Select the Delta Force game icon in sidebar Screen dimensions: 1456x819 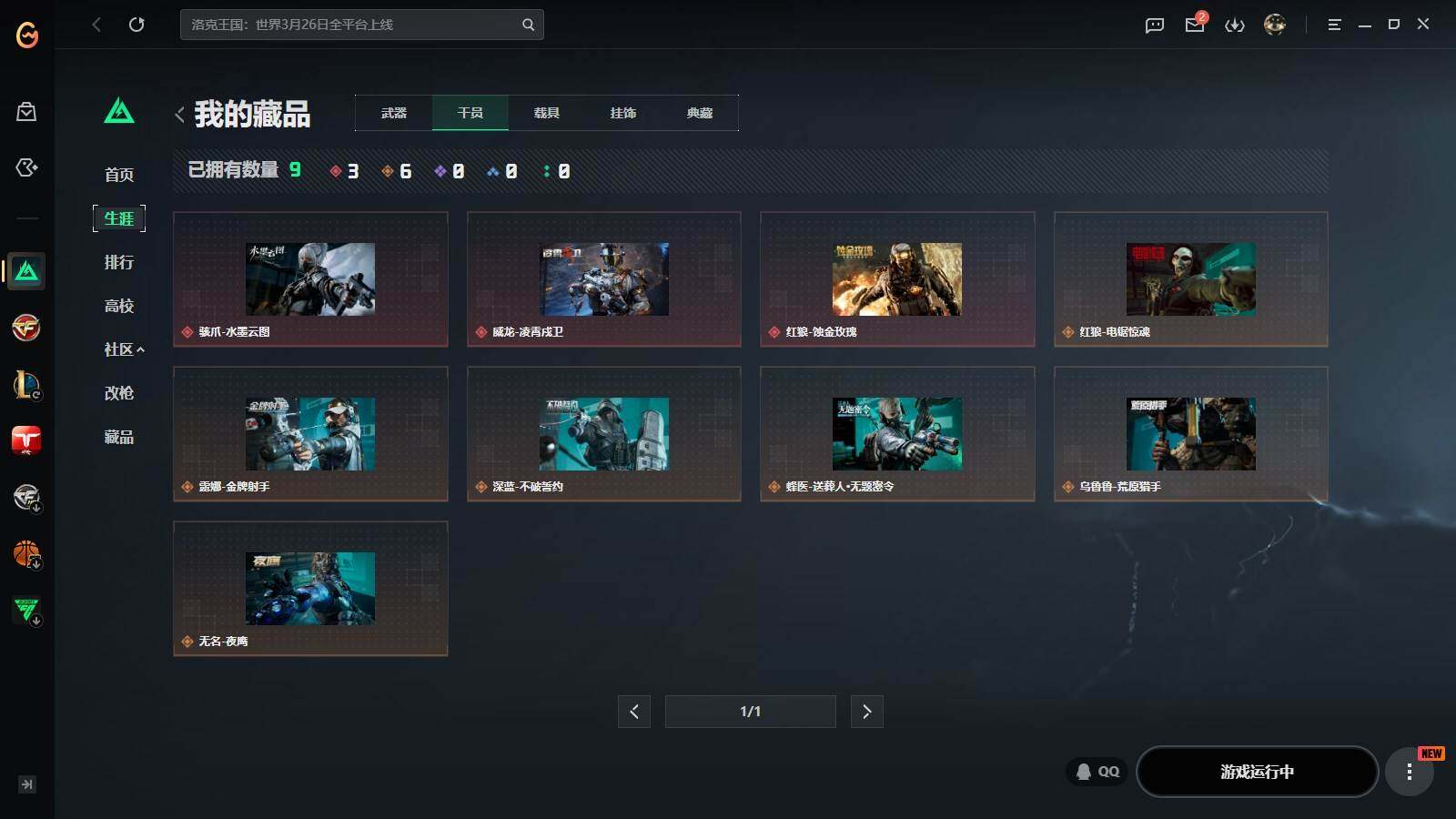pos(26,271)
